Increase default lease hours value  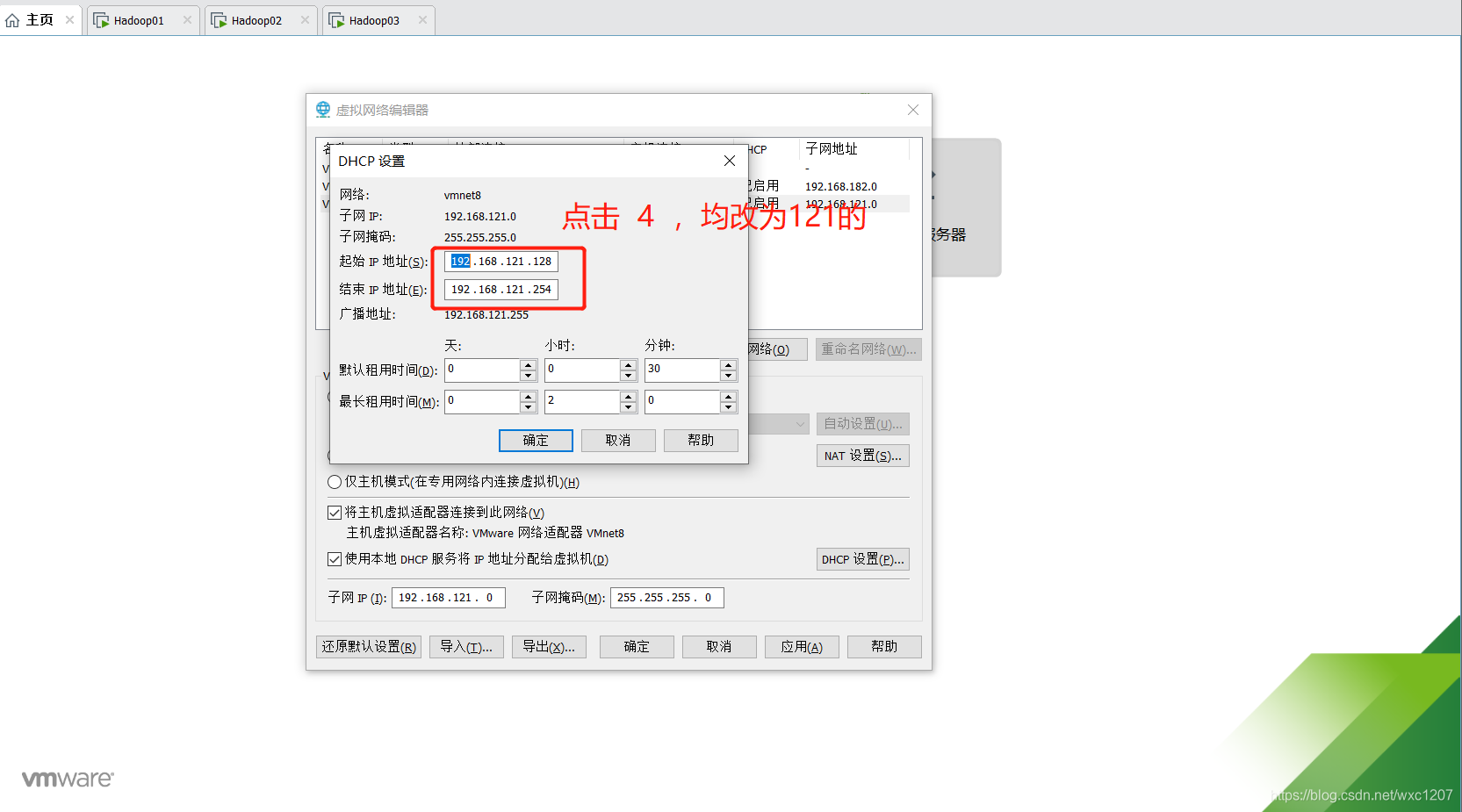(628, 364)
